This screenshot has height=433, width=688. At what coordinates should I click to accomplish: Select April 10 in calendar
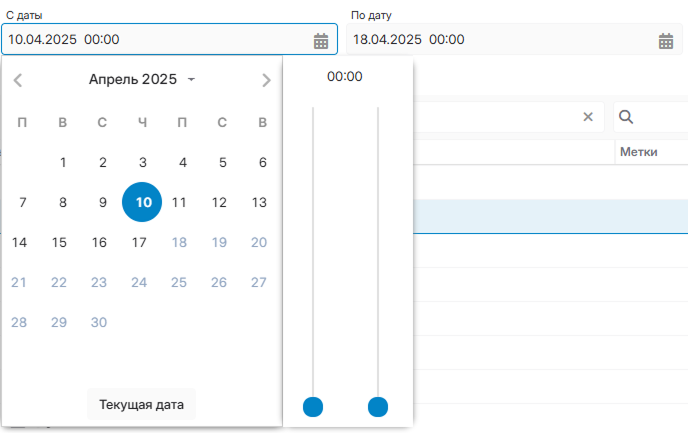point(142,202)
